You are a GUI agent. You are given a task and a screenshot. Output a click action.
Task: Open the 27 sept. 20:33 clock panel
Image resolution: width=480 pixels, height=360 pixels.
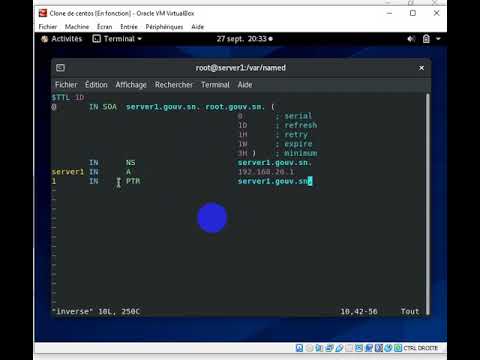244,39
